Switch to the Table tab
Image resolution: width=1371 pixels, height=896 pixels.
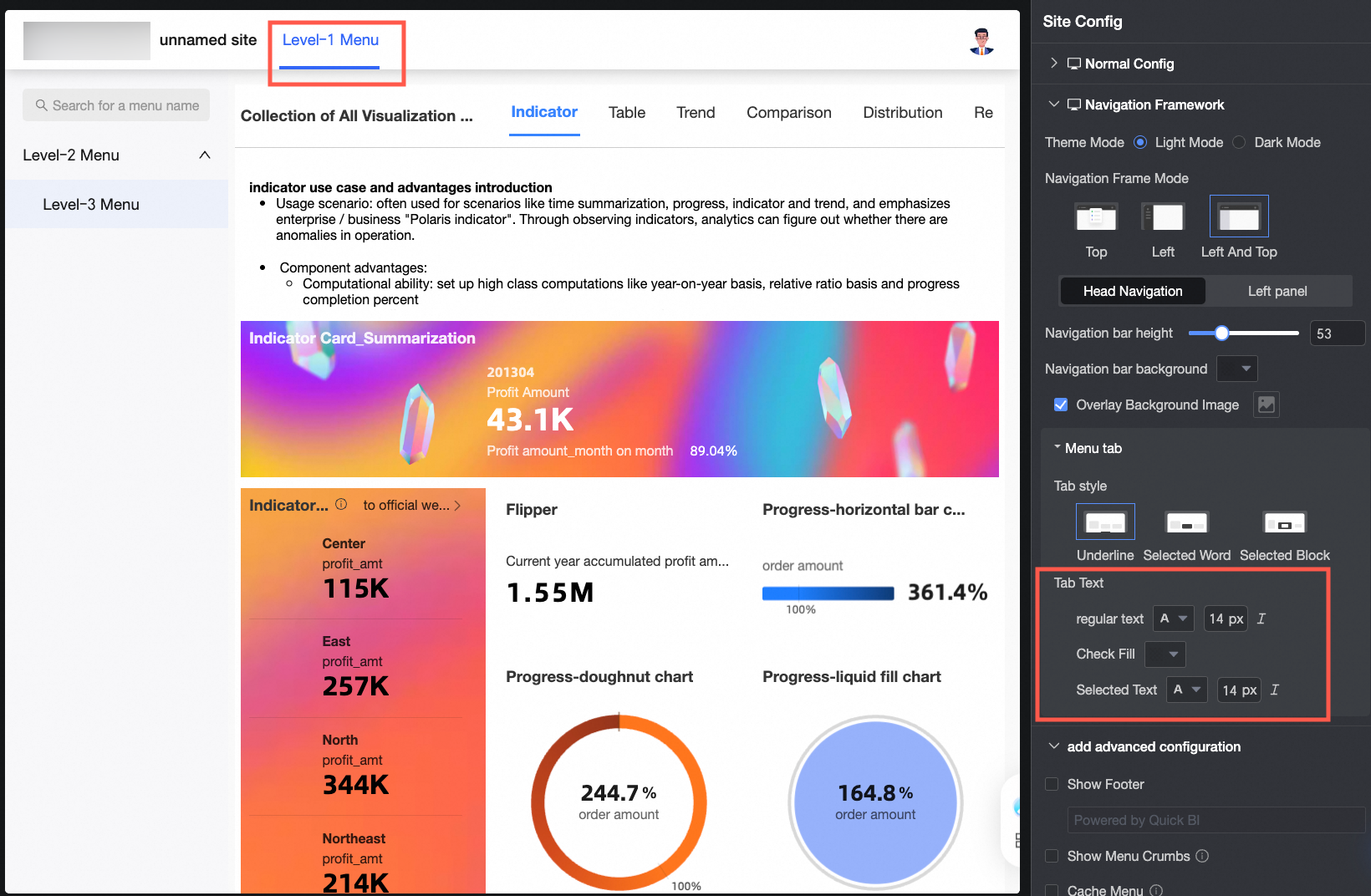coord(627,113)
